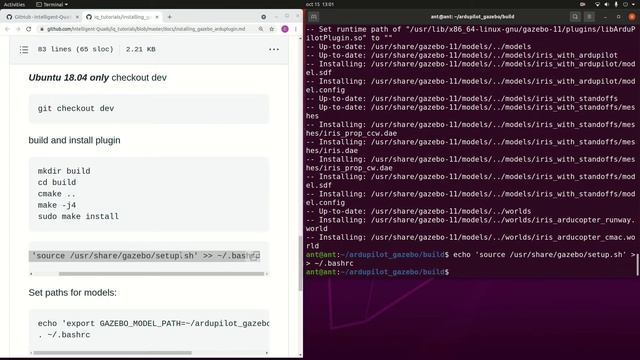This screenshot has width=640, height=360.
Task: Click the 'sudo make install' code line
Action: coord(78,216)
